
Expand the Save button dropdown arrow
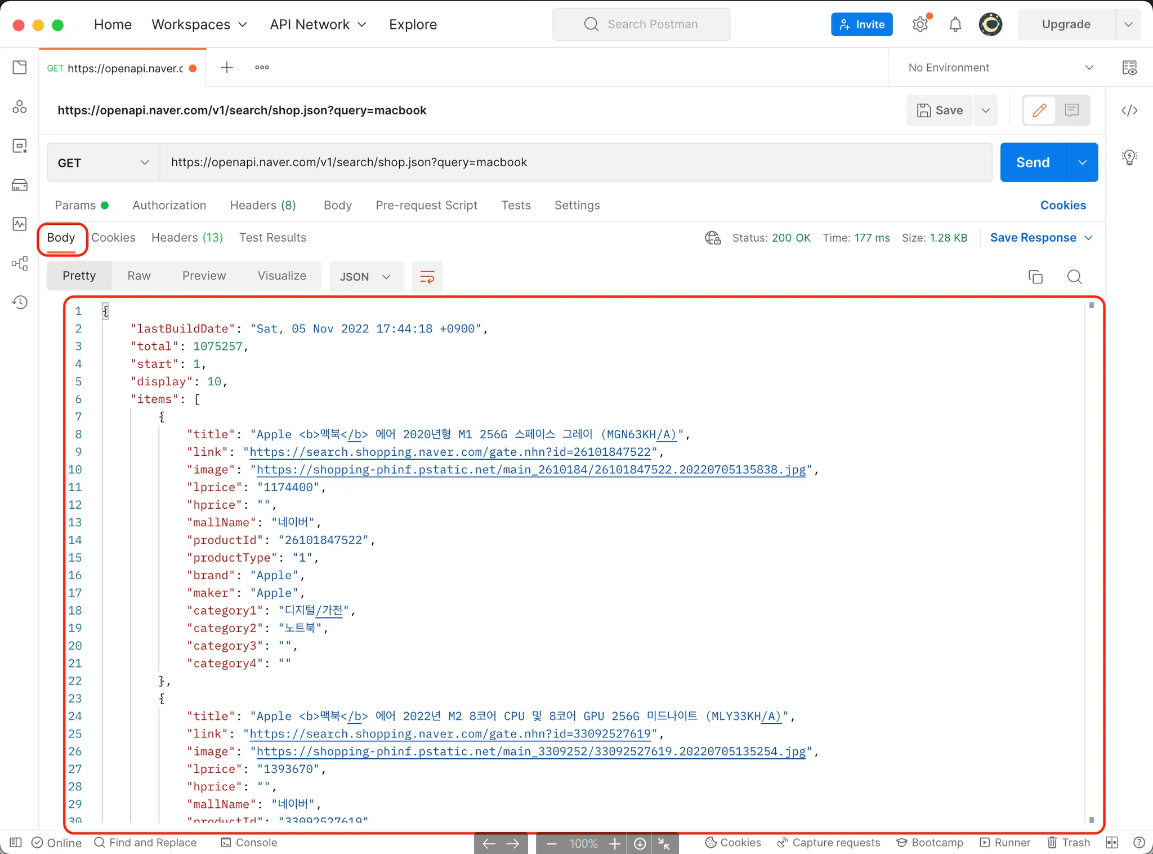(985, 110)
